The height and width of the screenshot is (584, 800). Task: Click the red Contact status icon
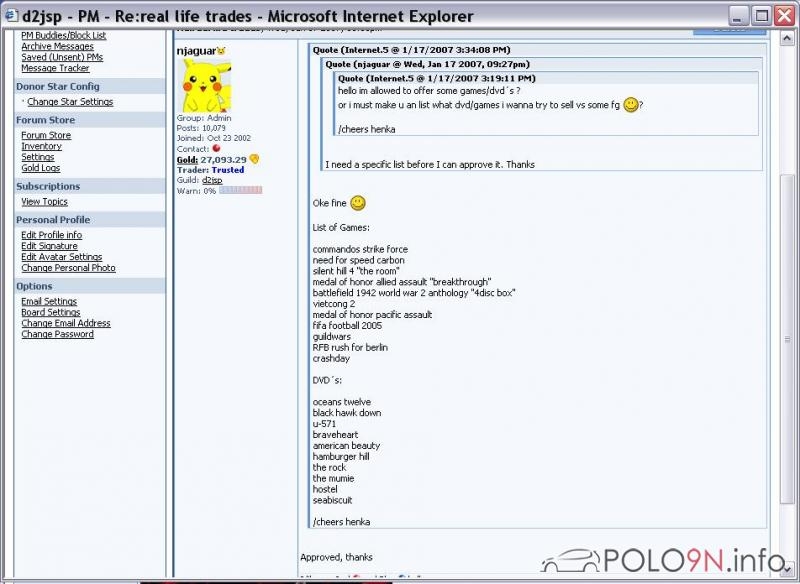click(x=216, y=148)
